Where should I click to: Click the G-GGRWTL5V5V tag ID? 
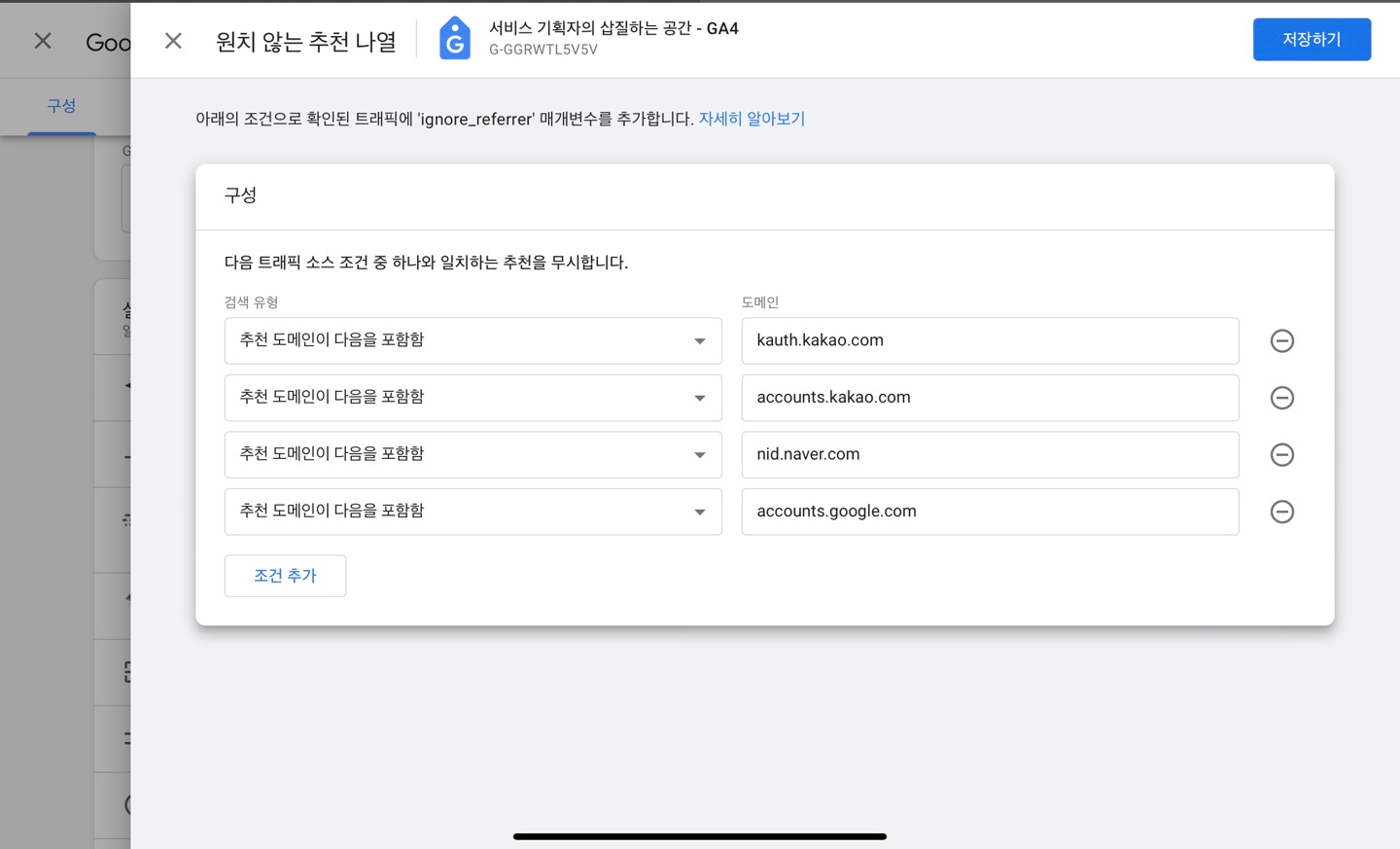pos(543,50)
